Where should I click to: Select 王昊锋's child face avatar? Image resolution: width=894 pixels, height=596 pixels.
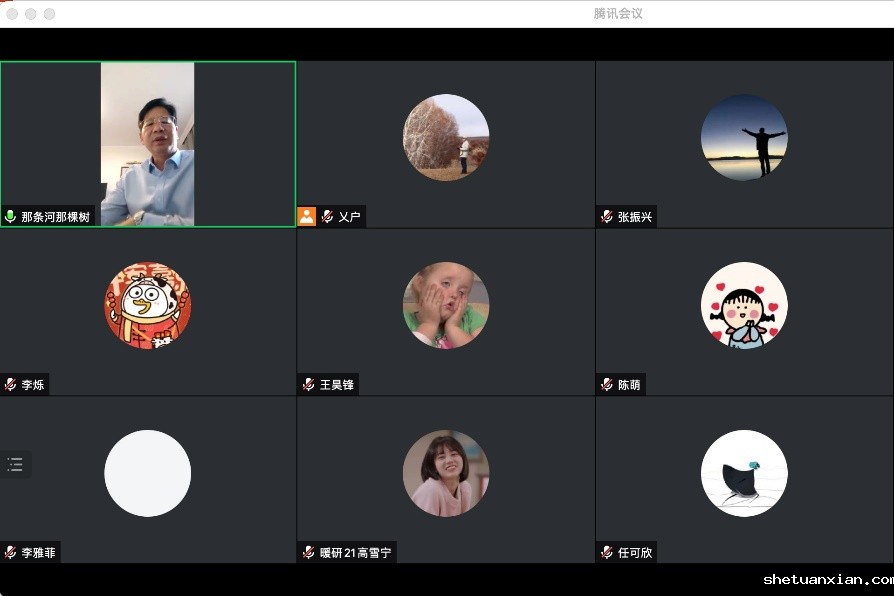pos(446,306)
